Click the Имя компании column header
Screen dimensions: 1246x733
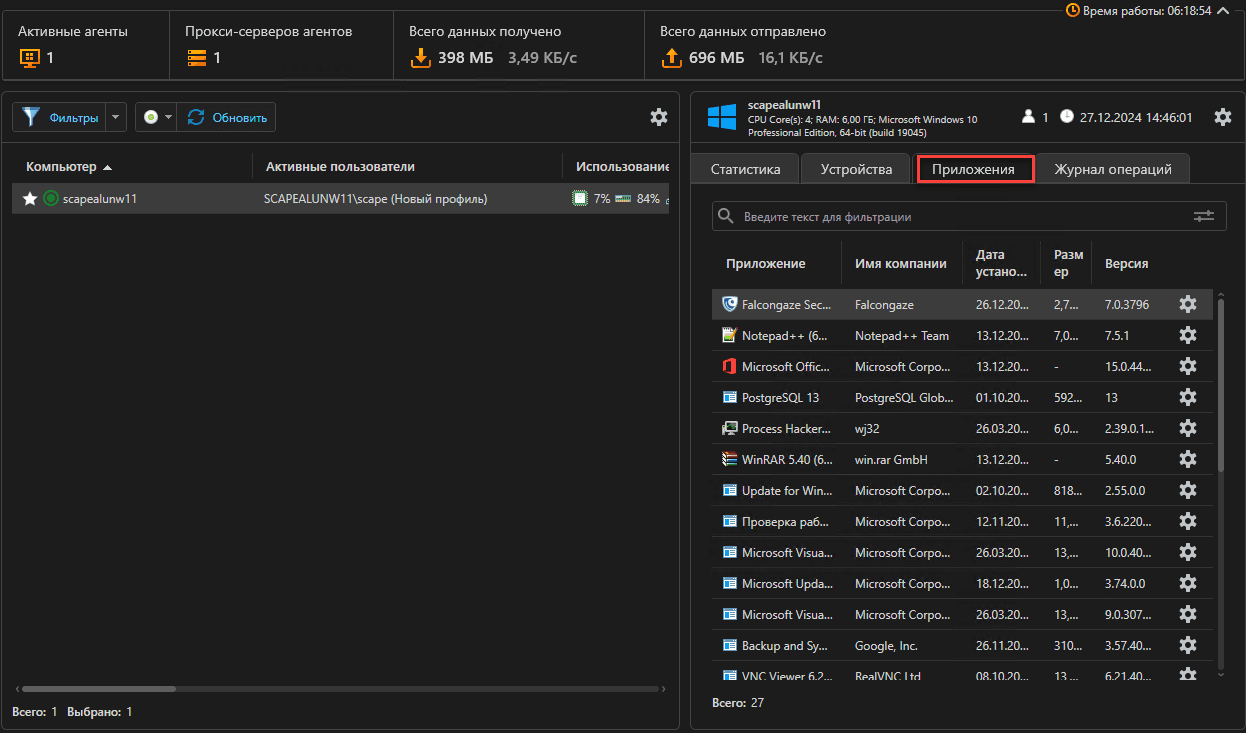[x=900, y=264]
